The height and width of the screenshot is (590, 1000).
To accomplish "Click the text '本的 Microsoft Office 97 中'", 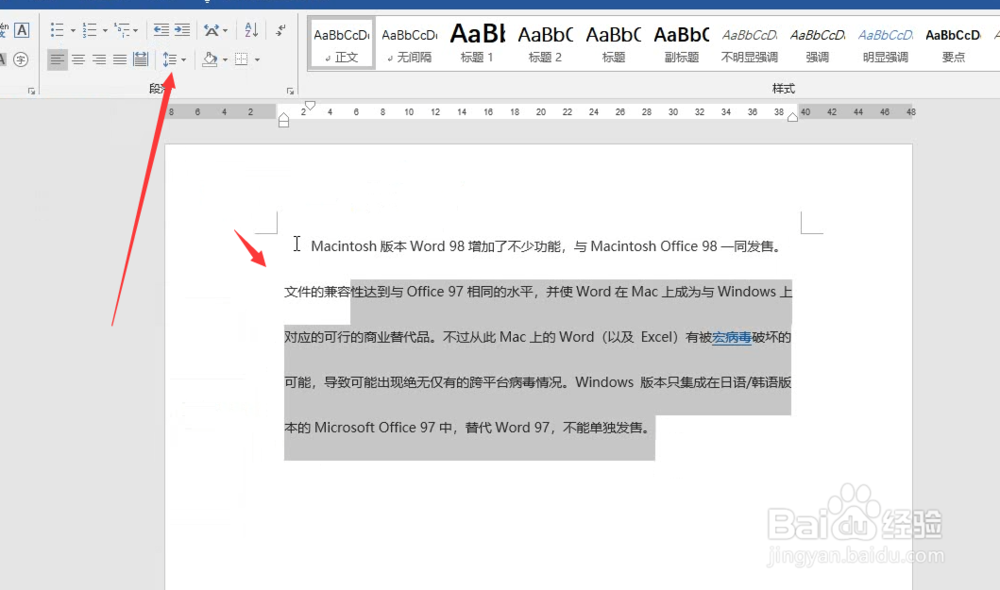I will [368, 427].
